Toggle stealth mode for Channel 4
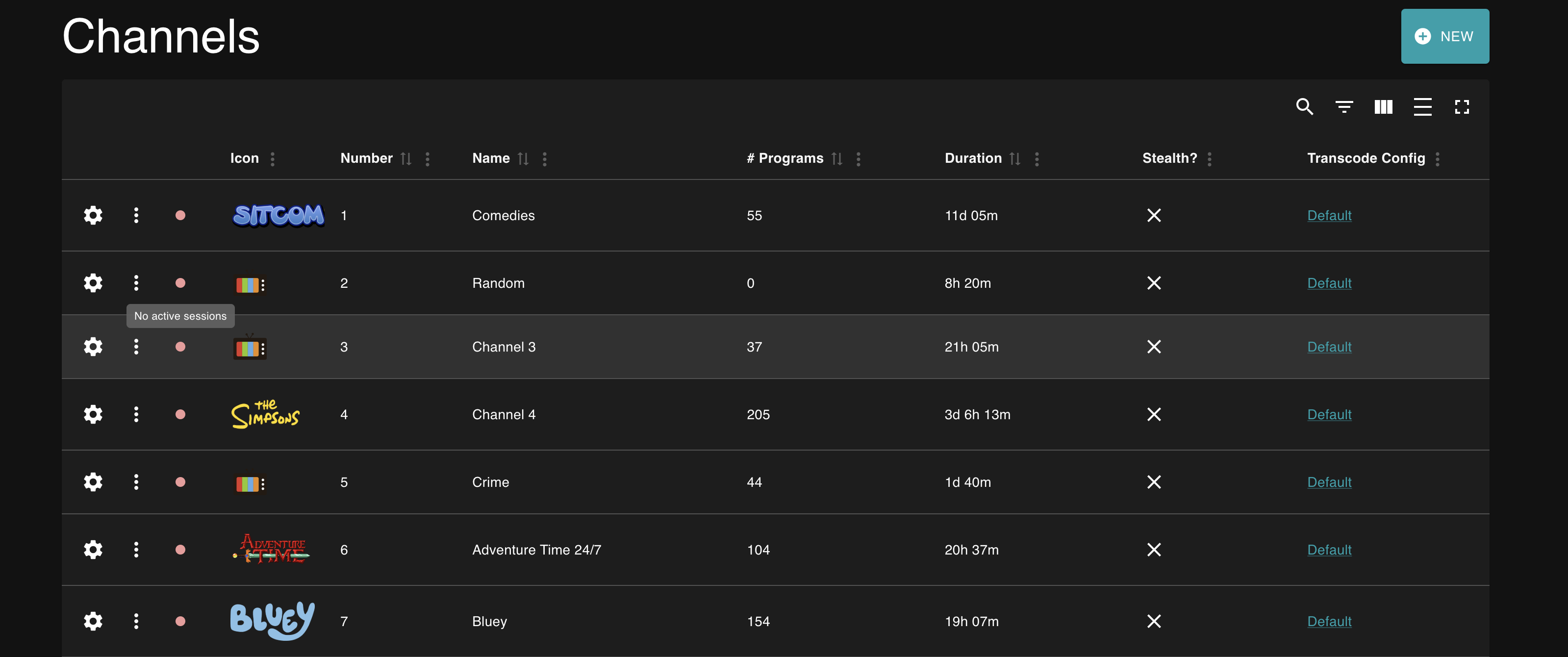1568x657 pixels. pos(1154,414)
